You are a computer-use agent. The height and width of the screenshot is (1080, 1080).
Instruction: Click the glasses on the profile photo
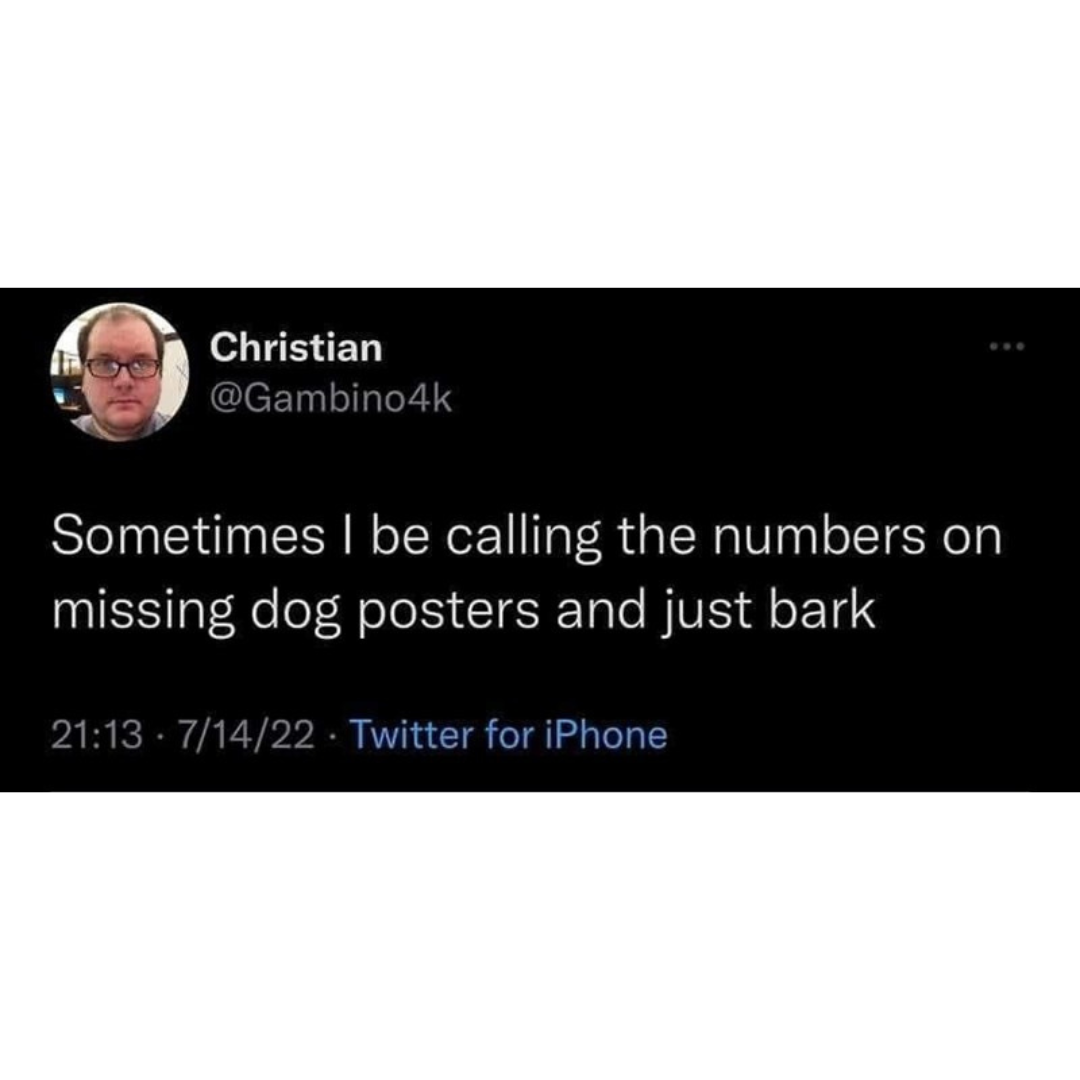[122, 368]
